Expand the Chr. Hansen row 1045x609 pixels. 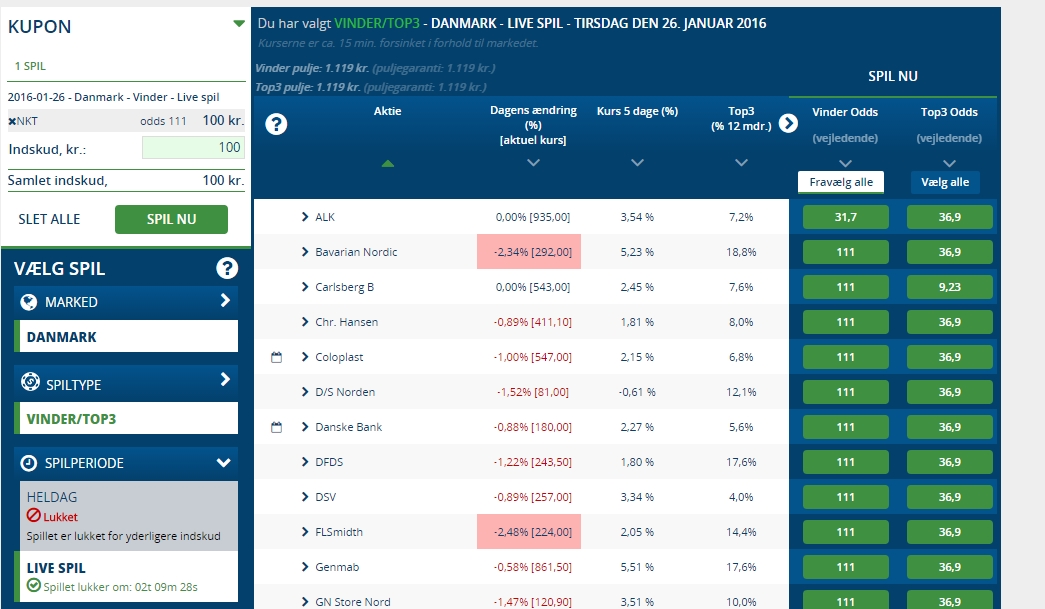pos(305,322)
